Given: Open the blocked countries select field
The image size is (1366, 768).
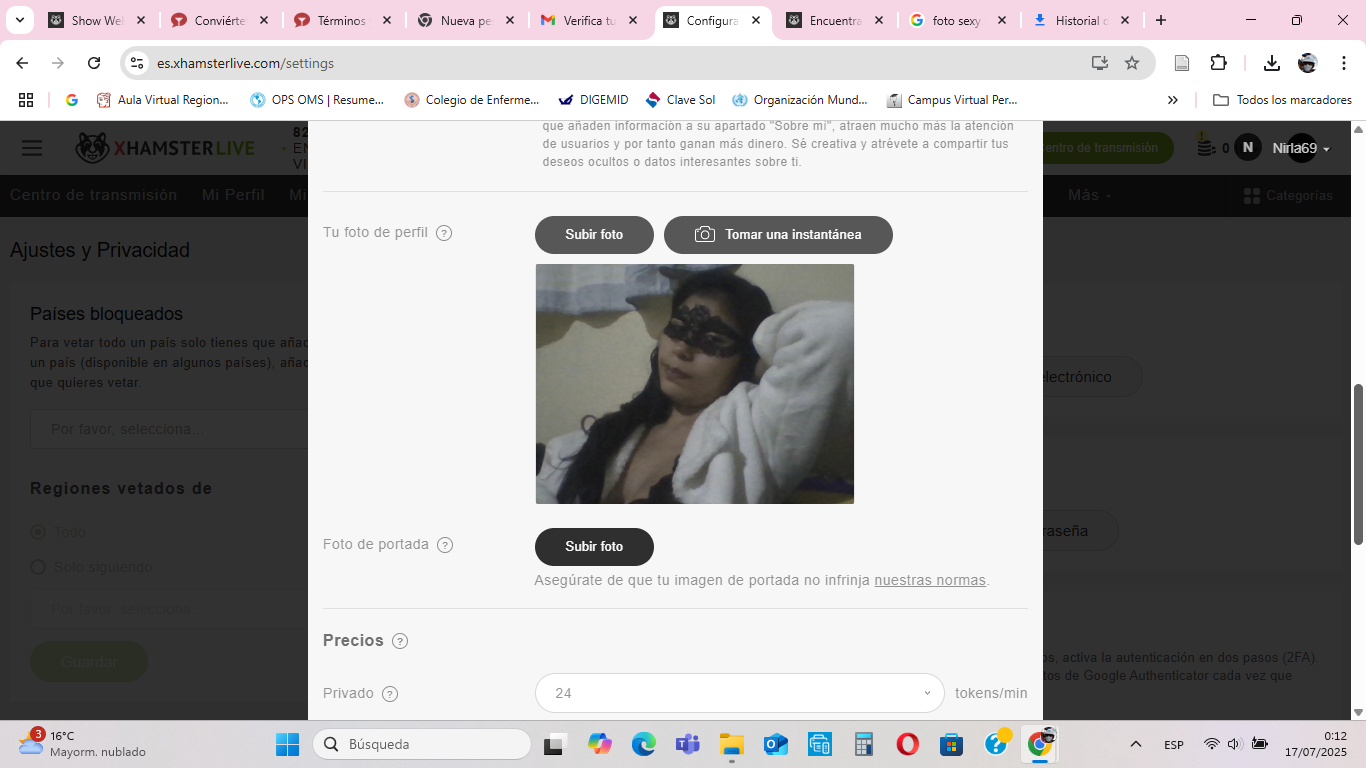Looking at the screenshot, I should (170, 429).
